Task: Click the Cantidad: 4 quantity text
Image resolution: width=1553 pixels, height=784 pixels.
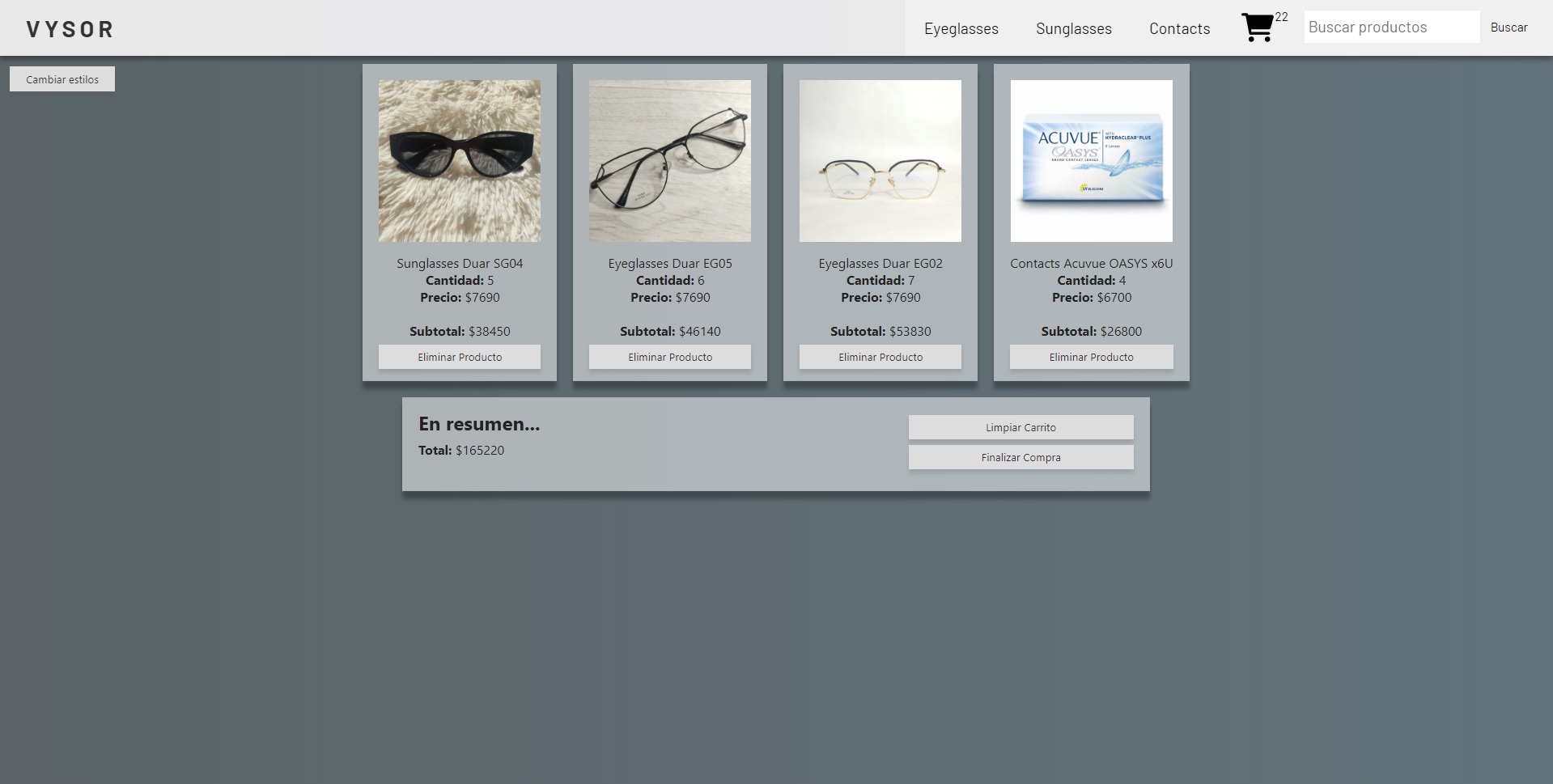Action: tap(1092, 281)
